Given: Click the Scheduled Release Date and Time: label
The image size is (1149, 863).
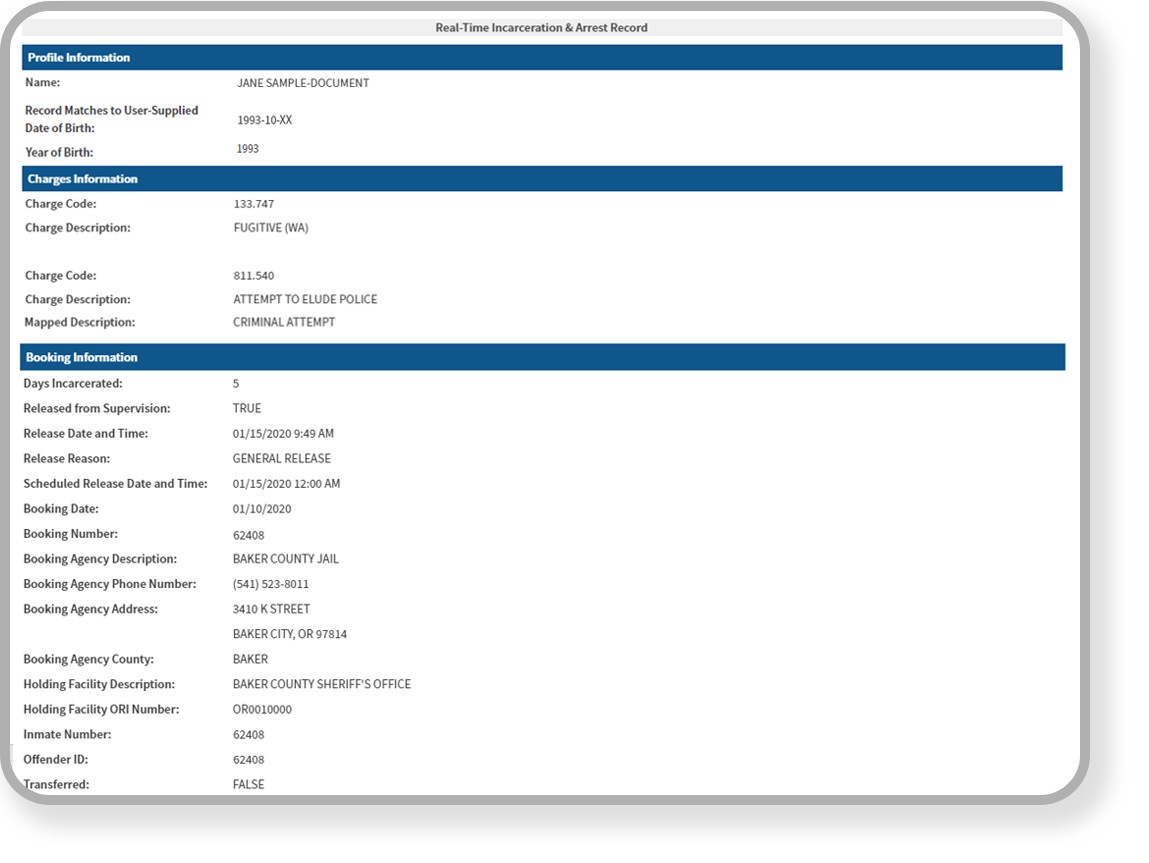Looking at the screenshot, I should [x=115, y=484].
